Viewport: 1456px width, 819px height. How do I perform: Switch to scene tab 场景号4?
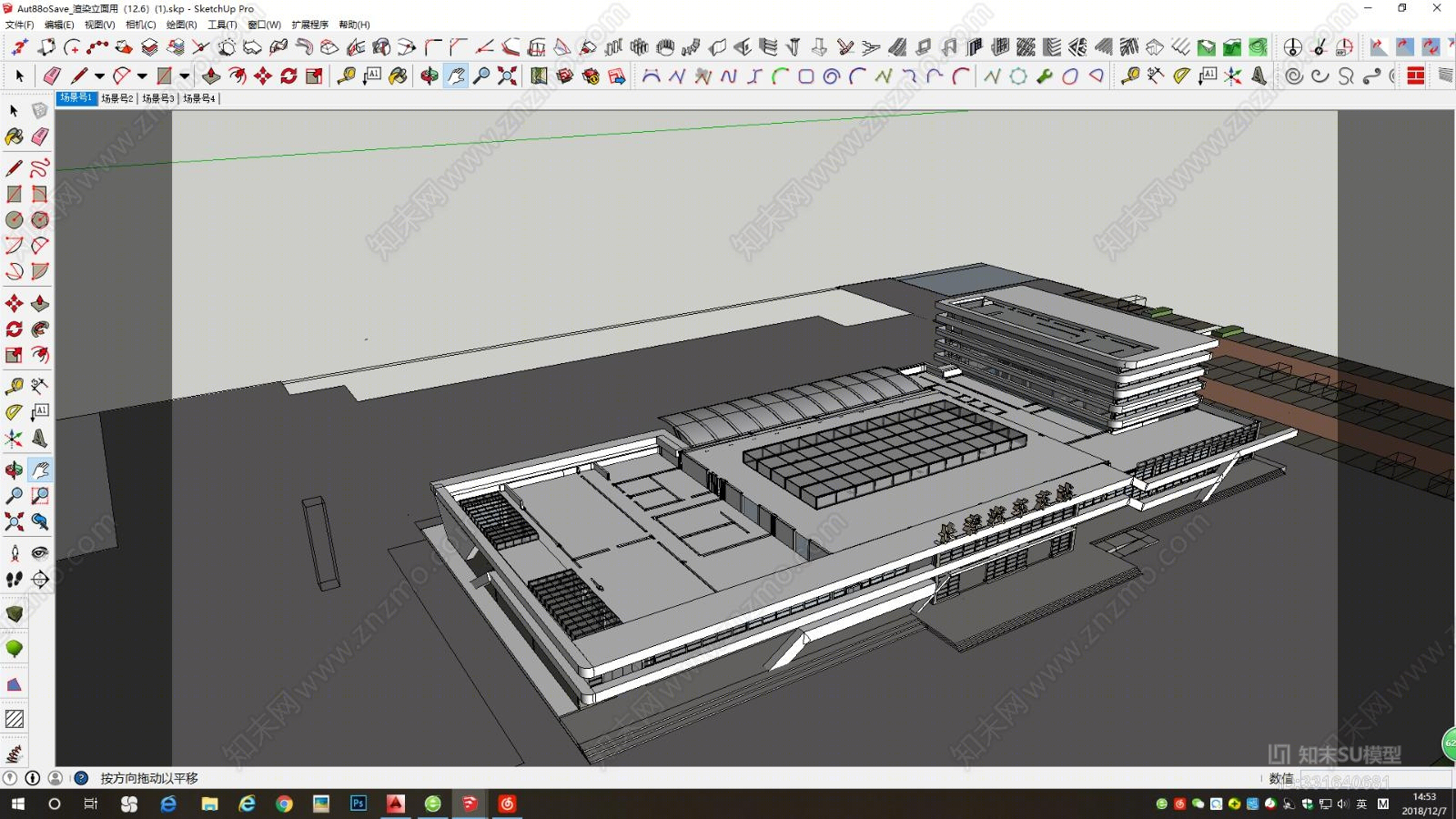tap(198, 98)
